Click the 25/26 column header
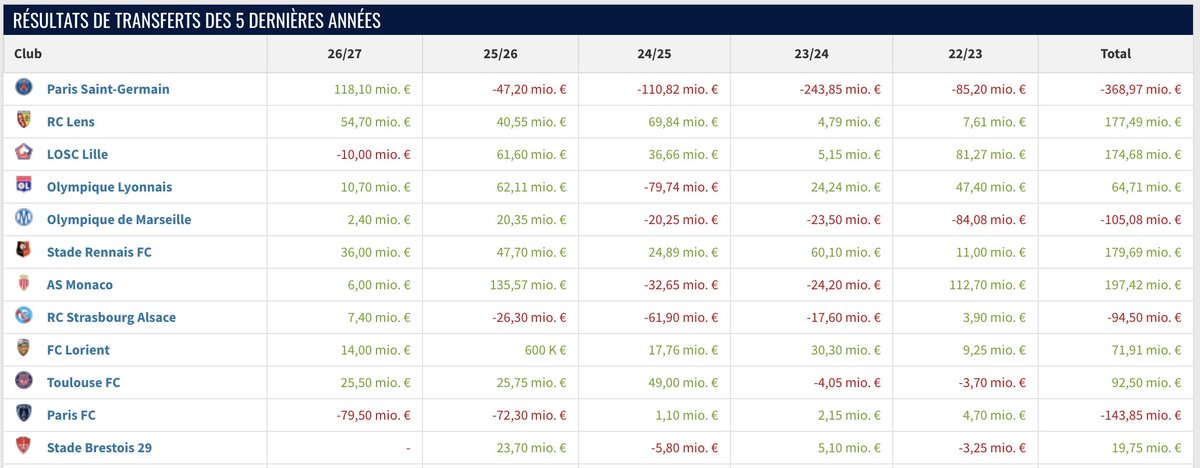1200x468 pixels. (500, 54)
